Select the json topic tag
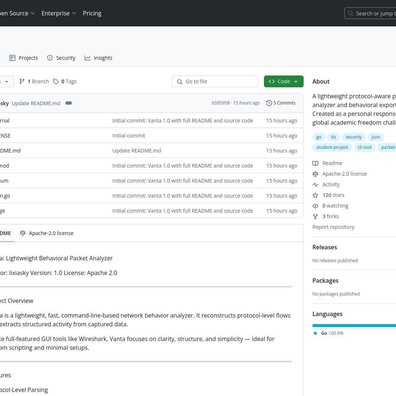This screenshot has height=396, width=396. point(376,137)
